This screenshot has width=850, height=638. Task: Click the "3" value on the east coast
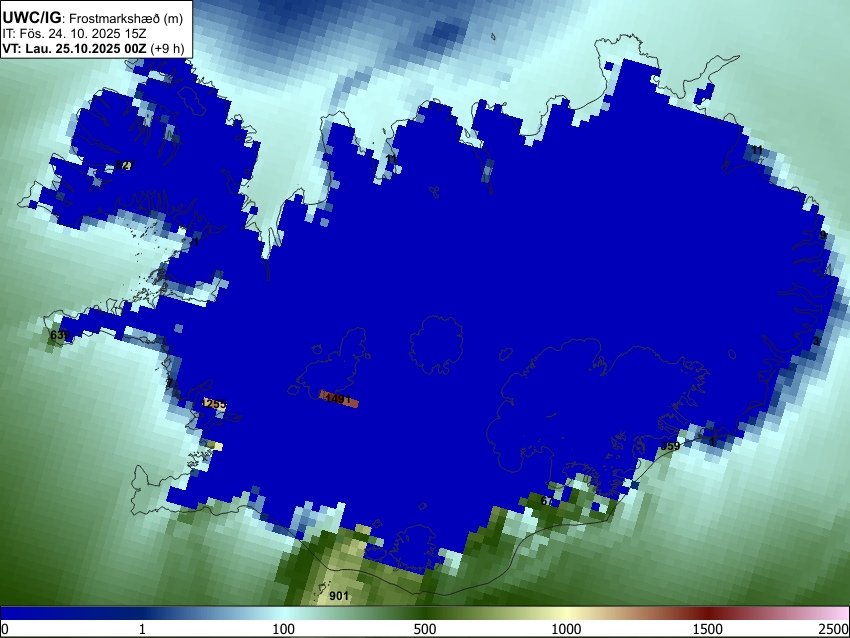point(816,341)
